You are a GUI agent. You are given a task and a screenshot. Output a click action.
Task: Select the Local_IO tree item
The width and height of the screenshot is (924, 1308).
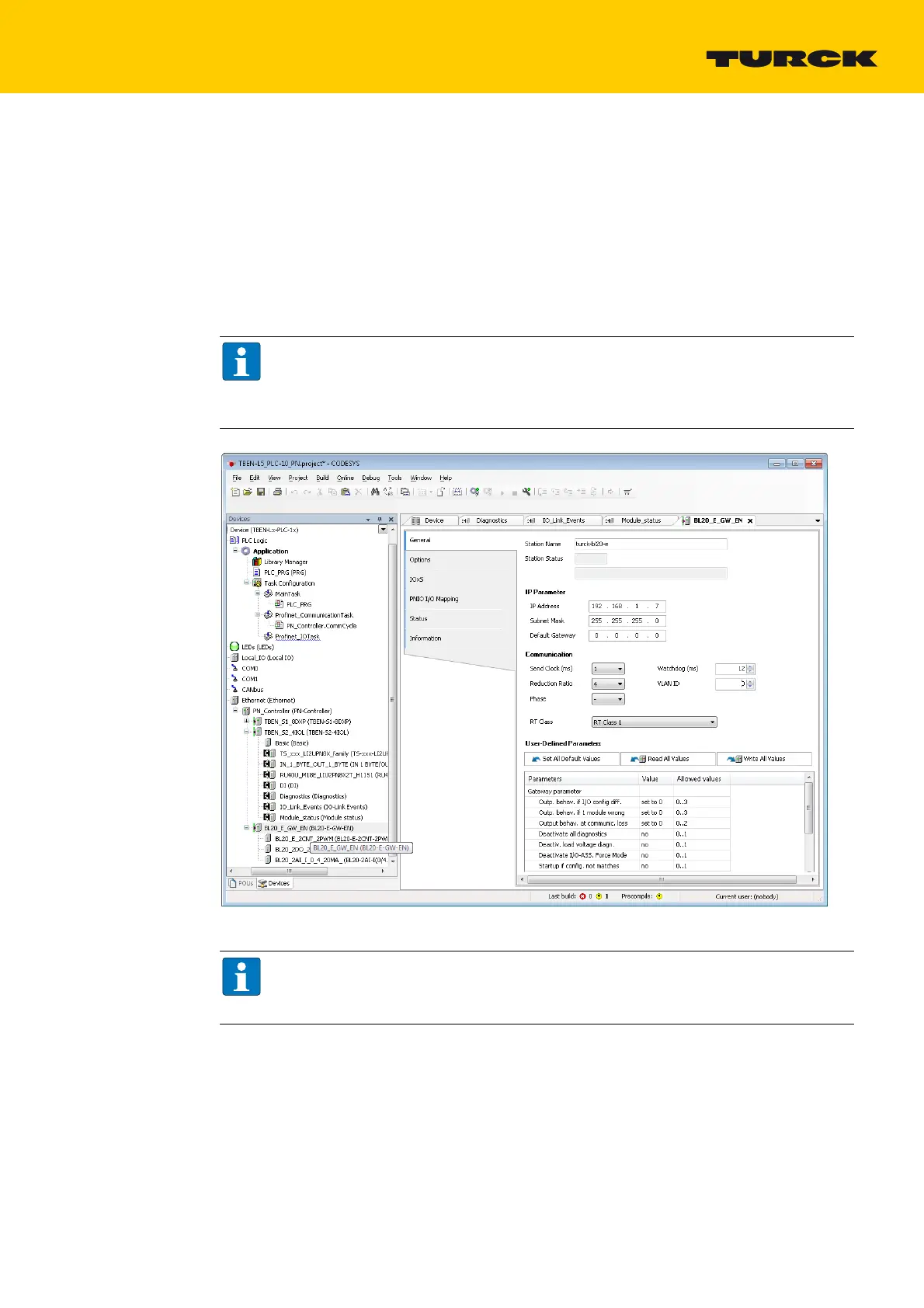click(267, 657)
